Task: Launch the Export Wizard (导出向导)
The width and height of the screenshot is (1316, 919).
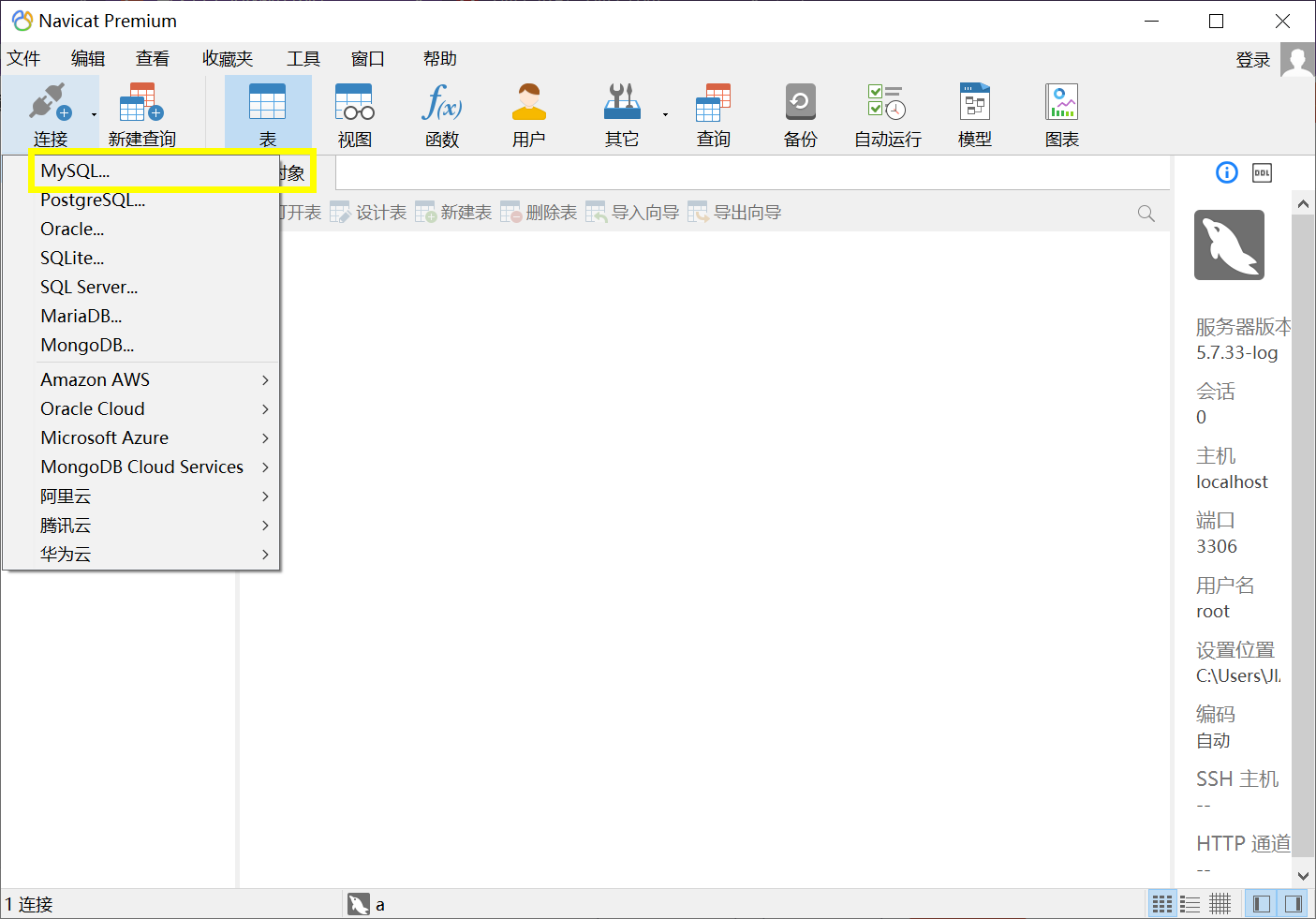Action: 734,213
